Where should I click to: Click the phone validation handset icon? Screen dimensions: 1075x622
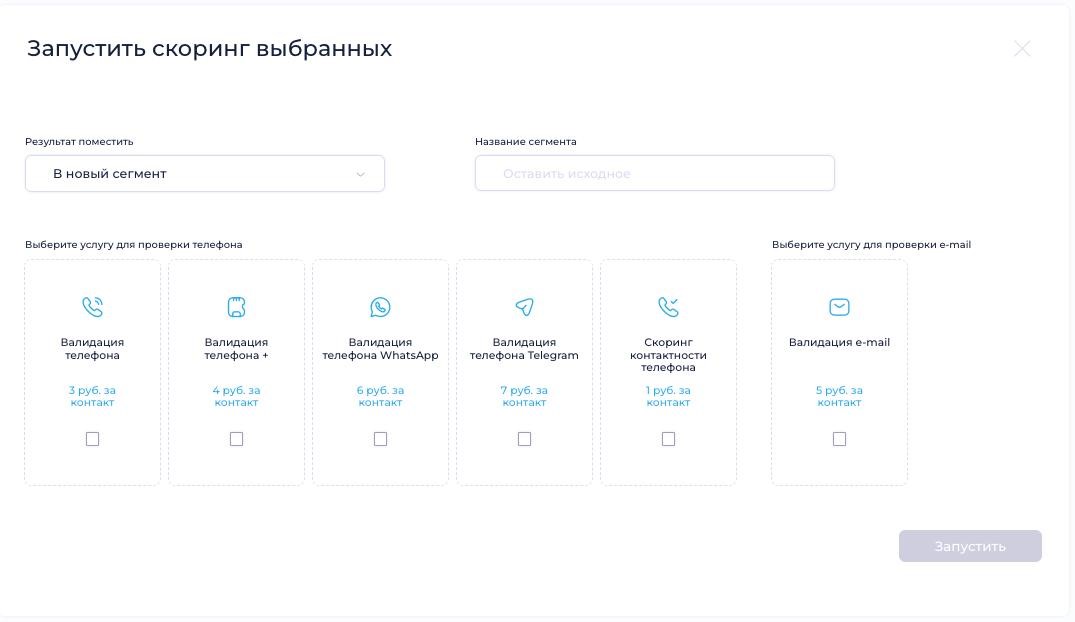pos(93,307)
